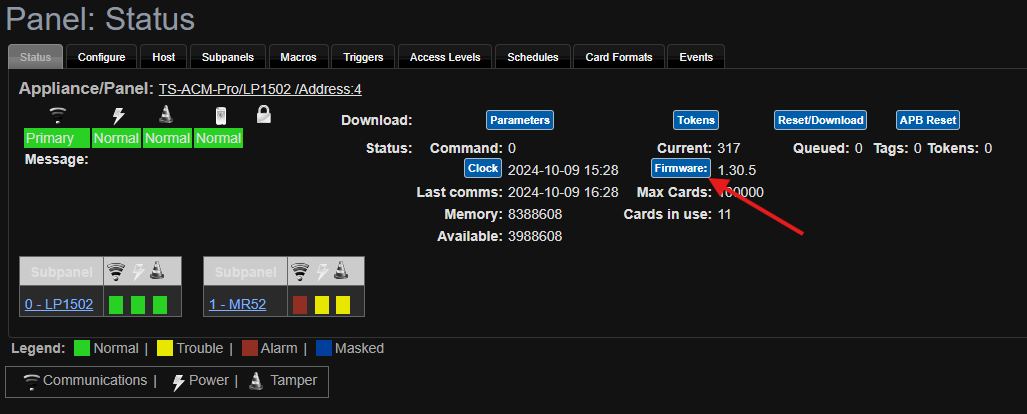Viewport: 1027px width, 414px height.
Task: Click Cards in use value 11
Action: click(x=724, y=214)
